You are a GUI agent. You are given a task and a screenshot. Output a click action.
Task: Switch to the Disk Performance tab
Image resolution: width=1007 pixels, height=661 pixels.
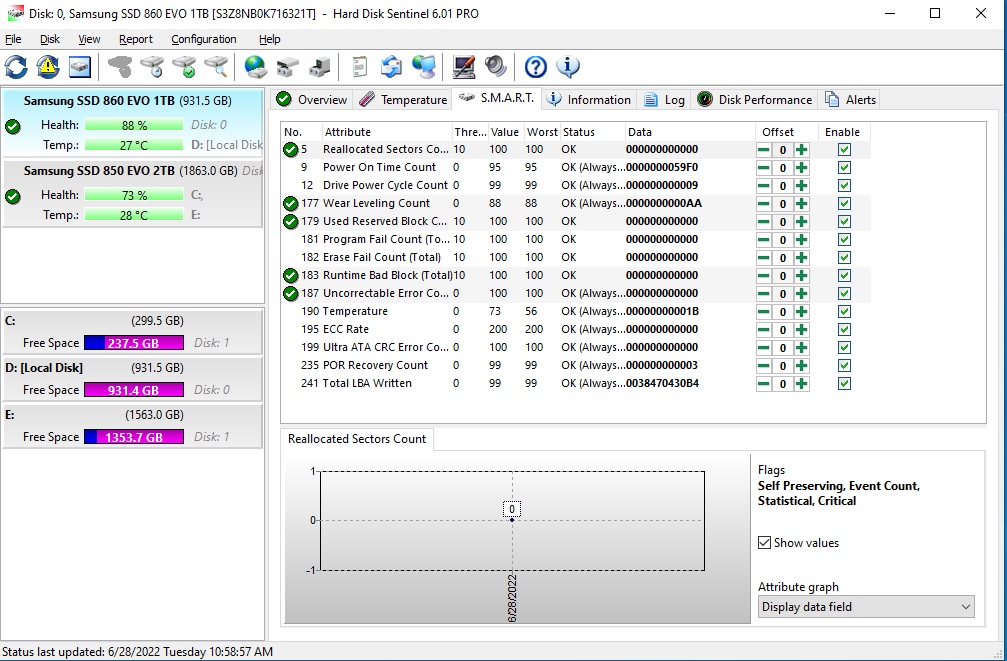[755, 100]
